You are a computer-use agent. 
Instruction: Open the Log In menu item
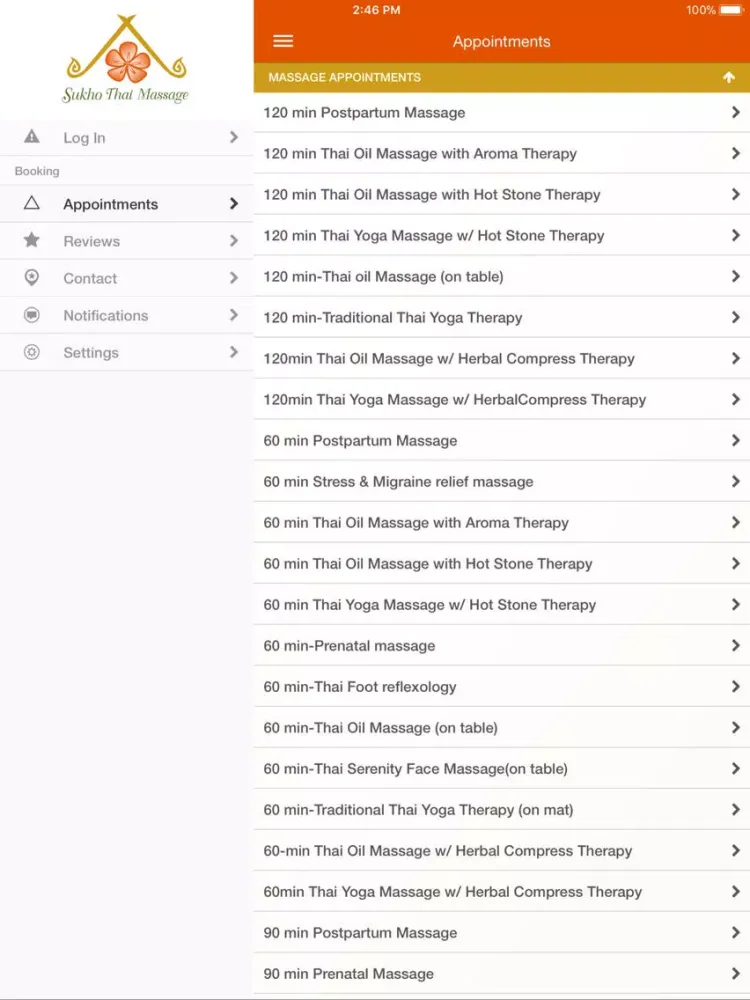coord(126,138)
